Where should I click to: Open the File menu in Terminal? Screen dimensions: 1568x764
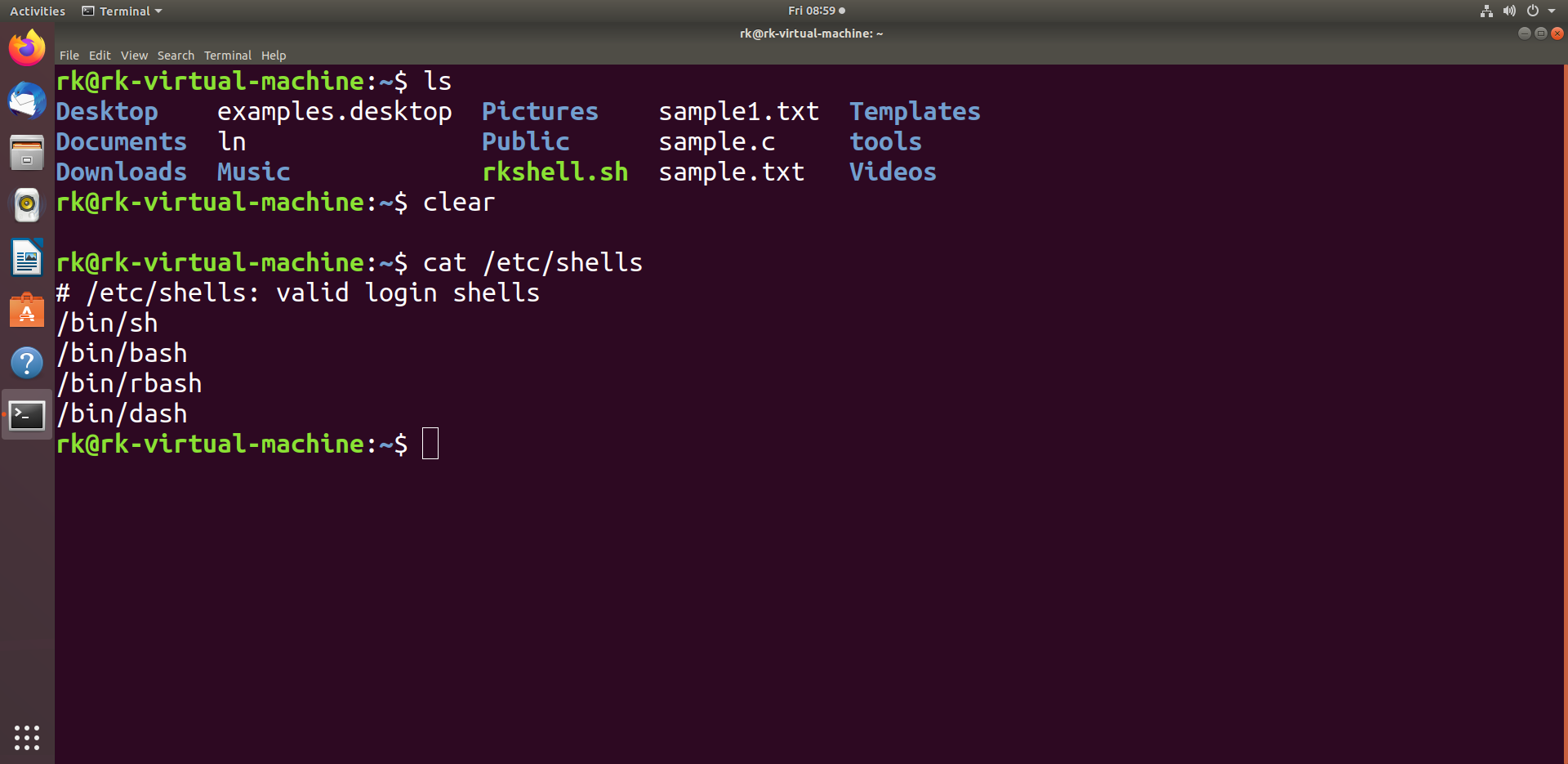tap(69, 55)
